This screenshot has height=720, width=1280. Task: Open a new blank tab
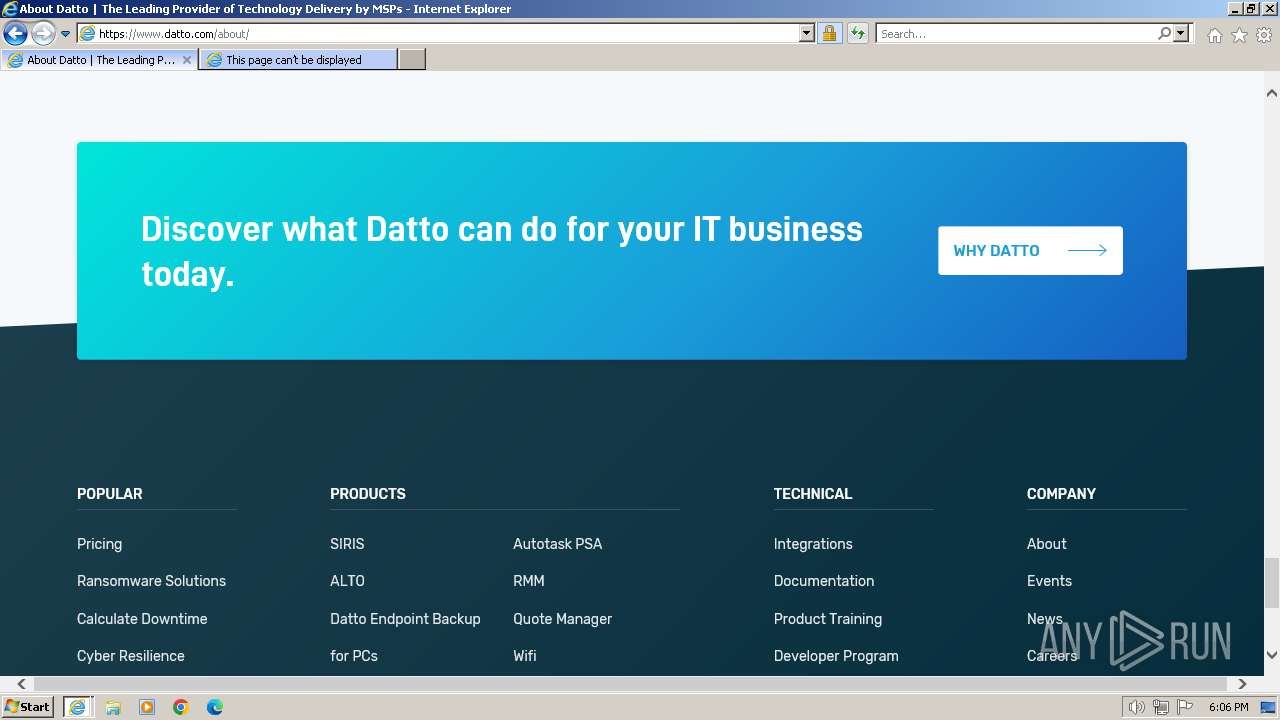412,60
